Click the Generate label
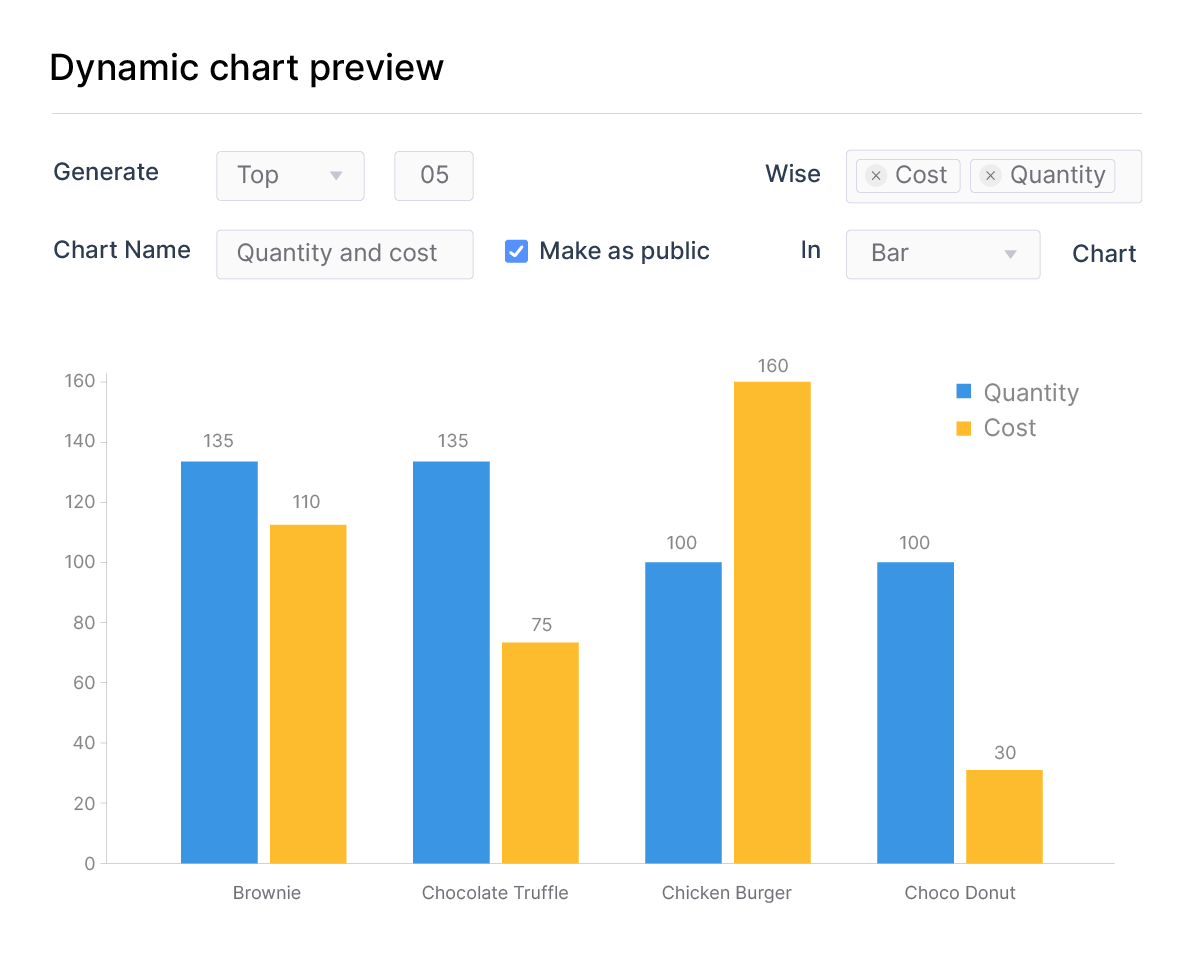 [x=106, y=172]
